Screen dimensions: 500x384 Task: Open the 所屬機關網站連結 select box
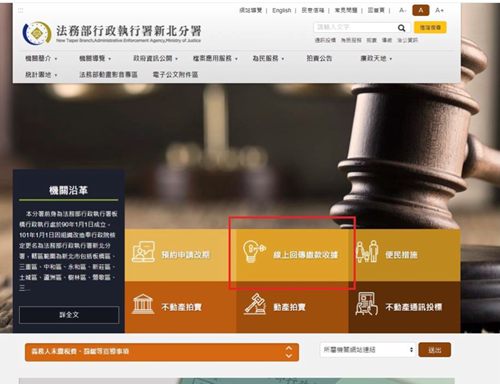point(368,350)
